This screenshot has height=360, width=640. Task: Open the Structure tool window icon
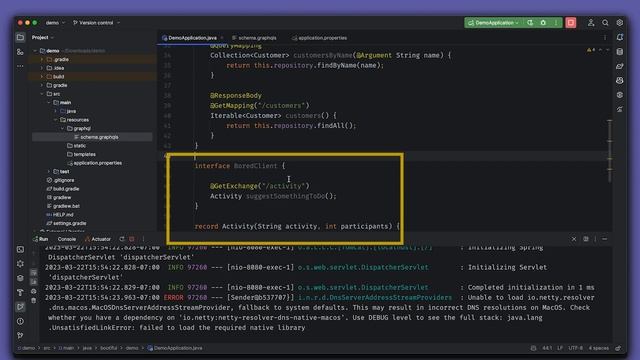pos(20,52)
